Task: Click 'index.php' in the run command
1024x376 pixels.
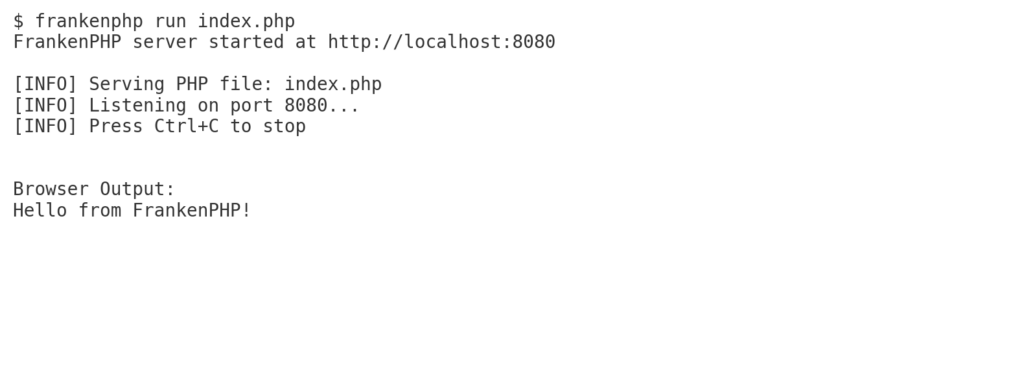Action: [x=246, y=22]
